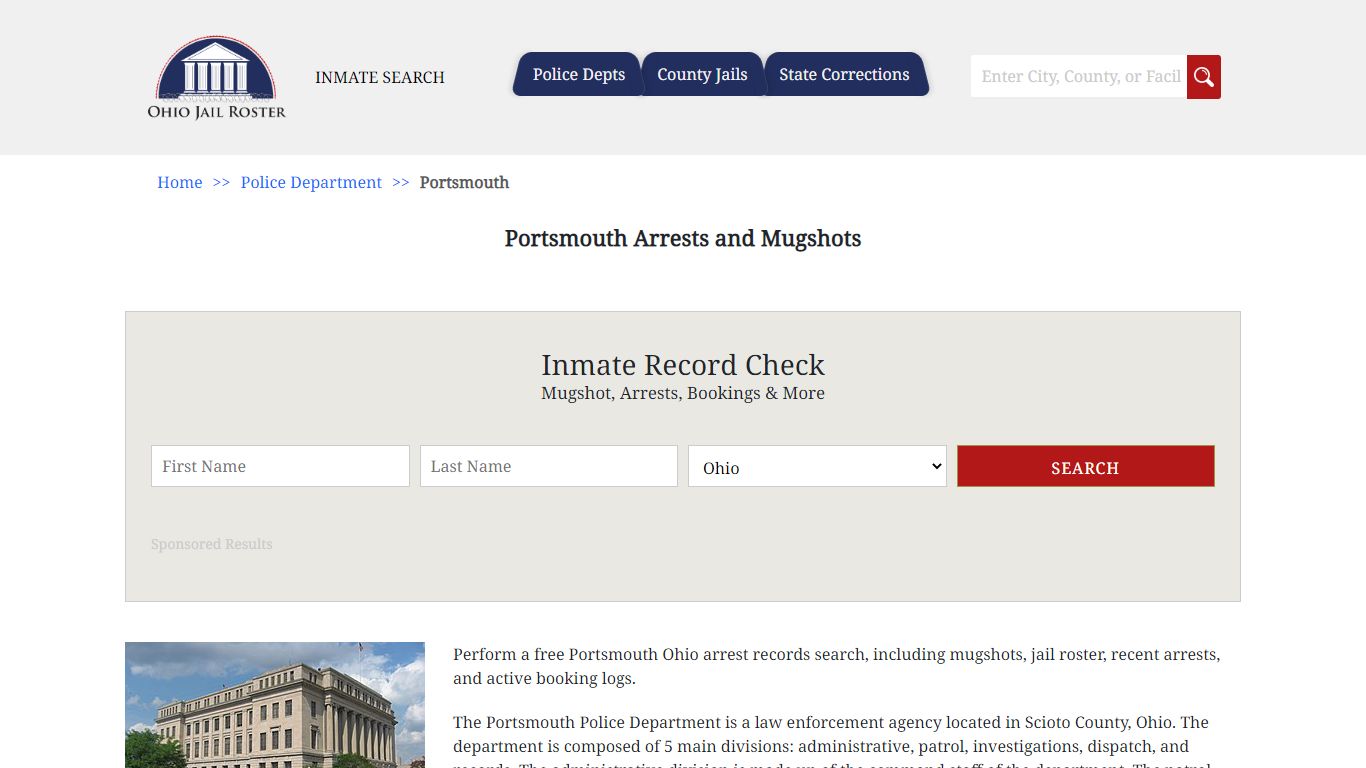Click the Enter City, County, or Facility field

(x=1078, y=76)
